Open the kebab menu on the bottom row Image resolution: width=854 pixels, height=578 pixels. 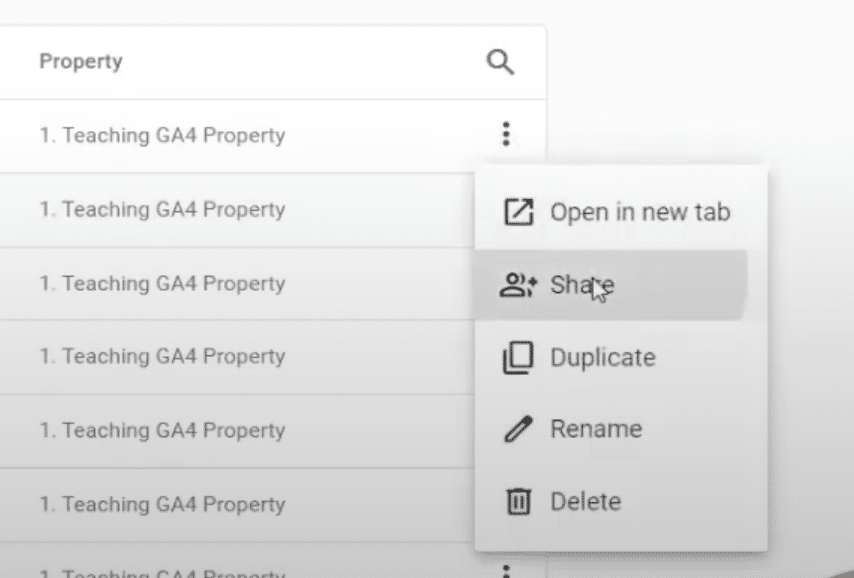point(507,568)
